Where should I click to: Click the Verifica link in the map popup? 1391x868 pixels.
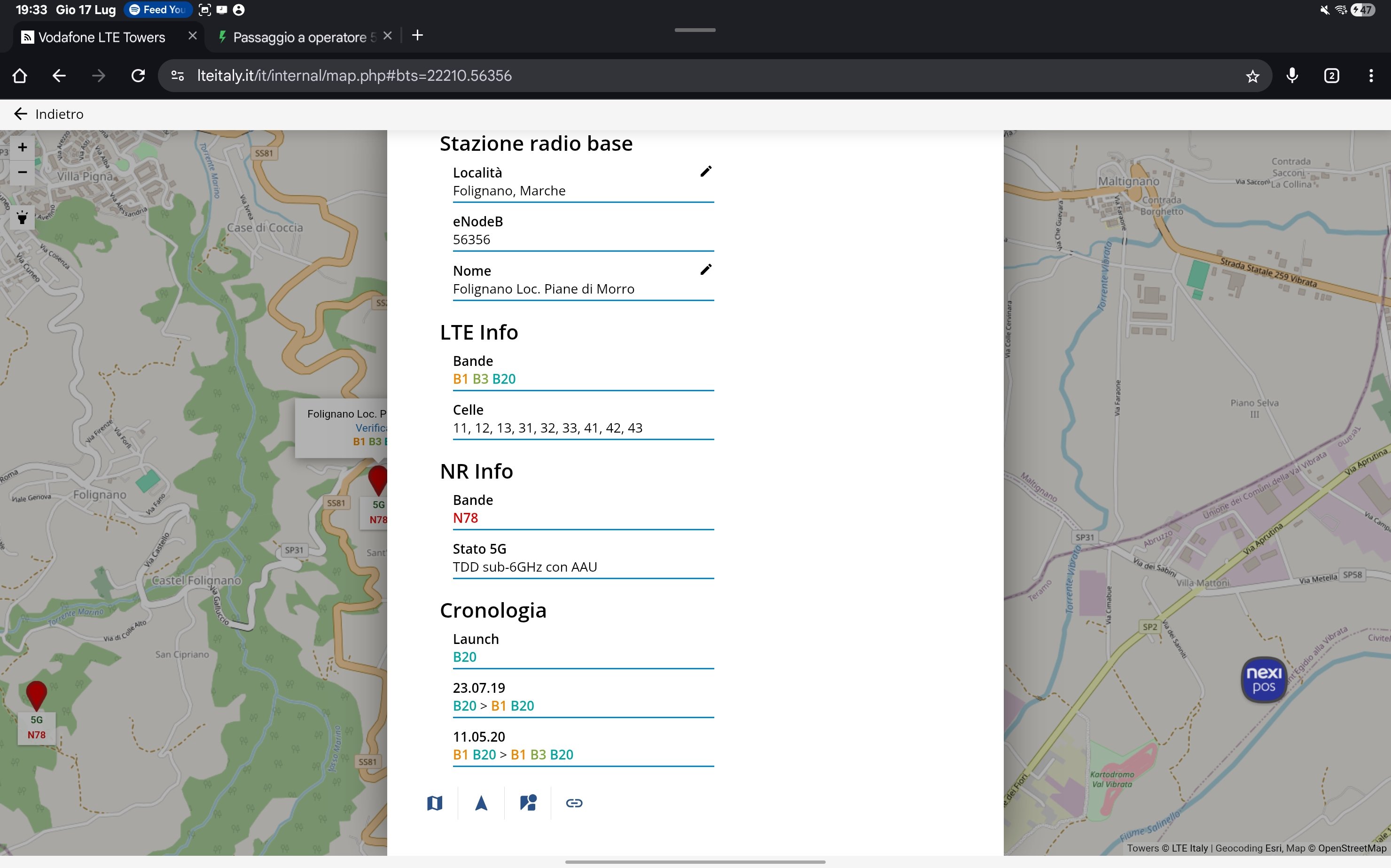pos(370,428)
